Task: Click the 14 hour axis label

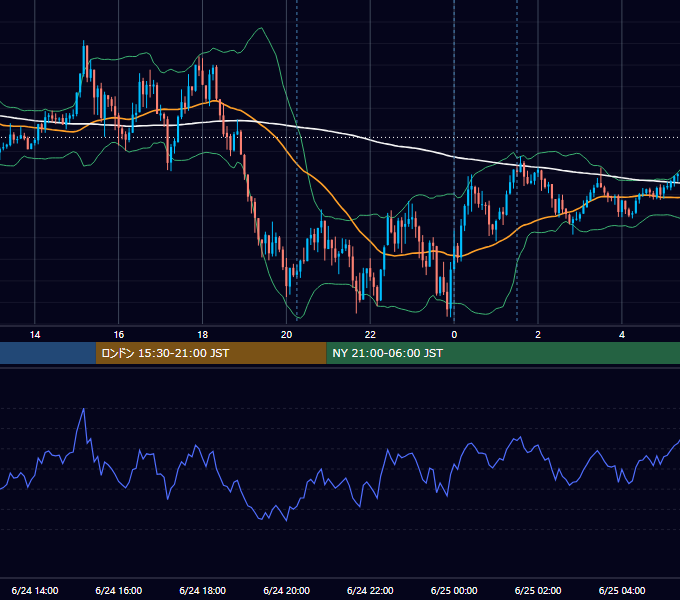Action: click(x=35, y=334)
